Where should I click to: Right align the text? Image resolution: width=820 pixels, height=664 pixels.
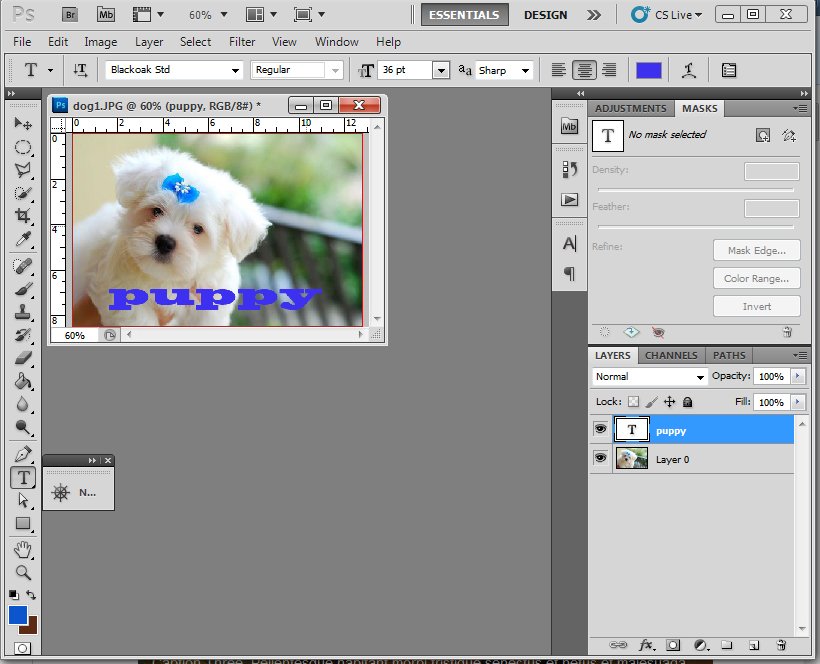(x=609, y=70)
